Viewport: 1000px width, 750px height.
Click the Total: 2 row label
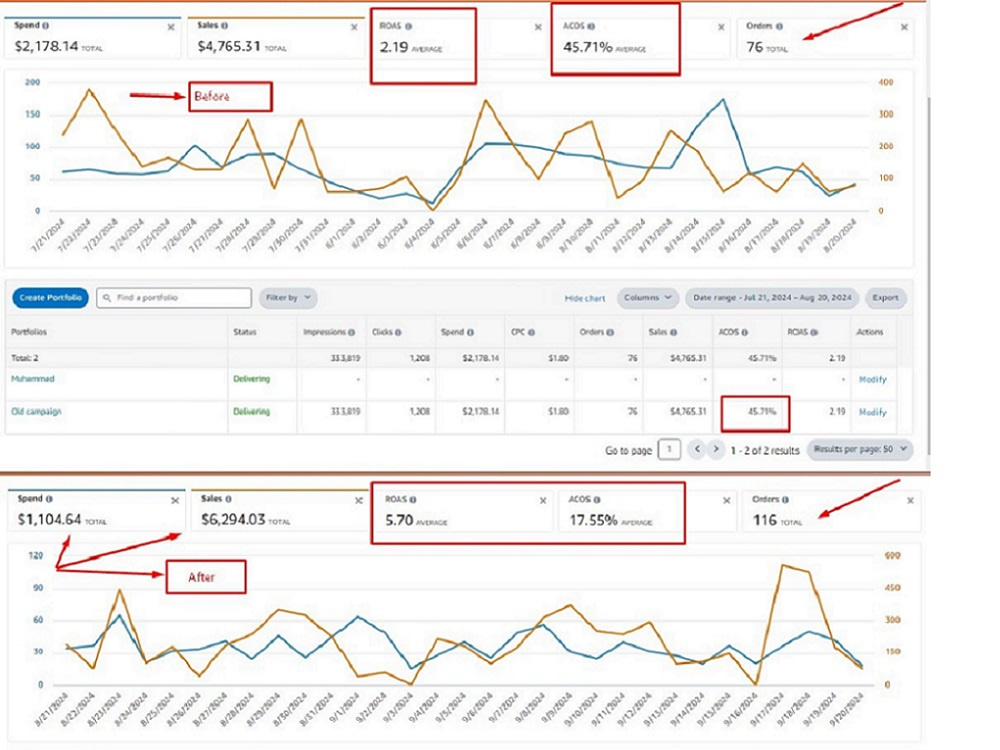(24, 358)
